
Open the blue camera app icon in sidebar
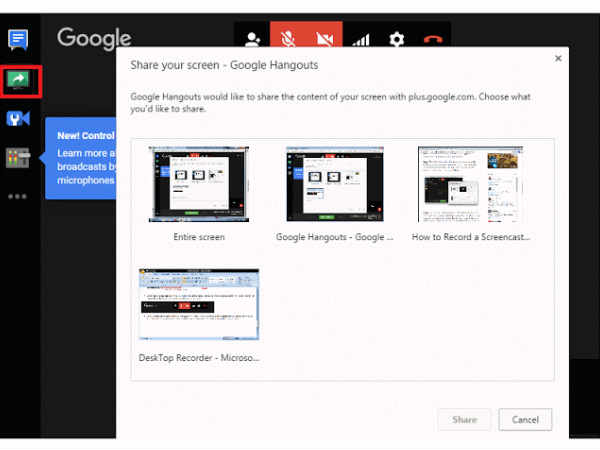point(18,119)
